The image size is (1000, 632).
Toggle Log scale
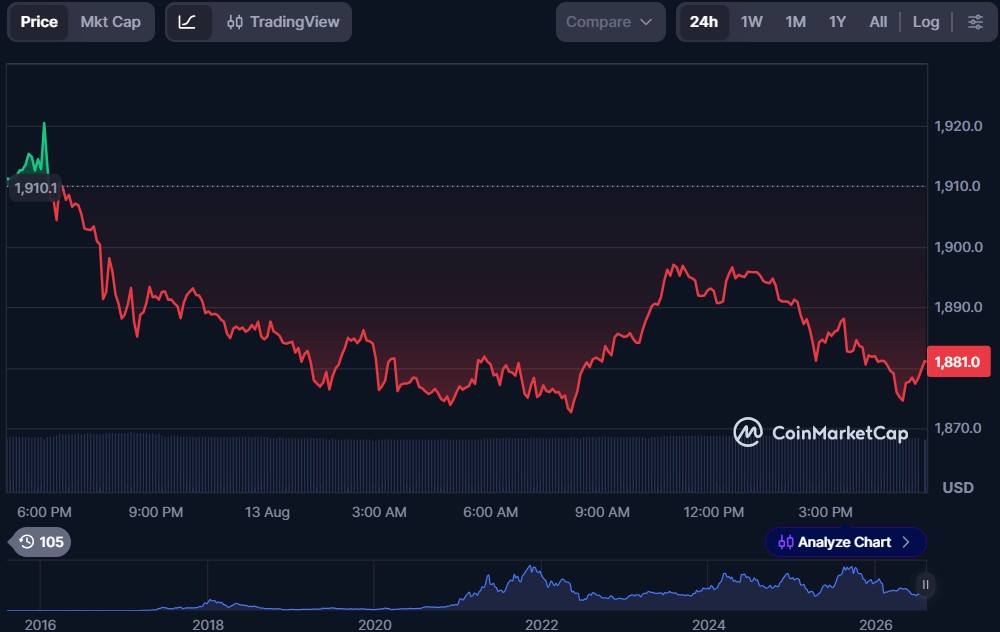925,22
